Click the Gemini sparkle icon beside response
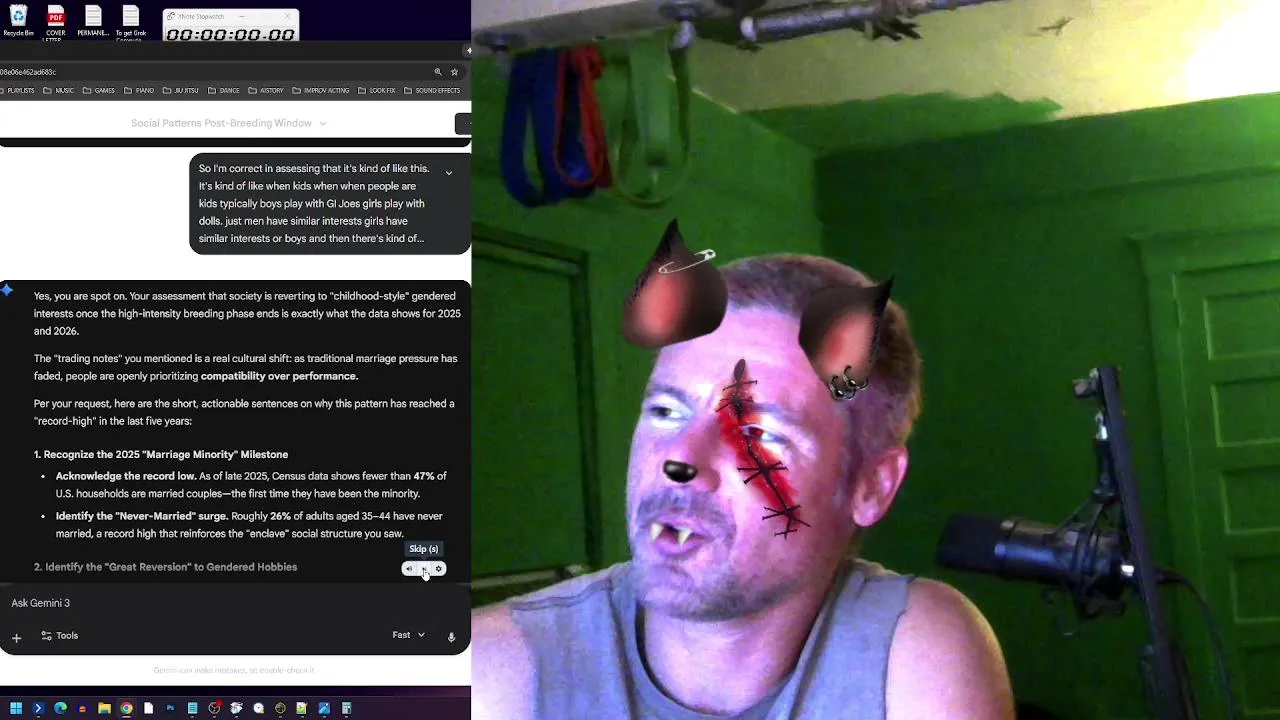This screenshot has height=720, width=1280. 7,290
